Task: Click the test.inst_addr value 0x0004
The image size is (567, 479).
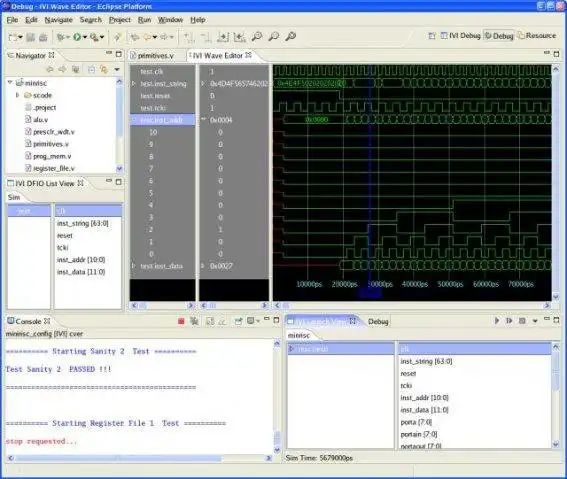Action: [221, 120]
